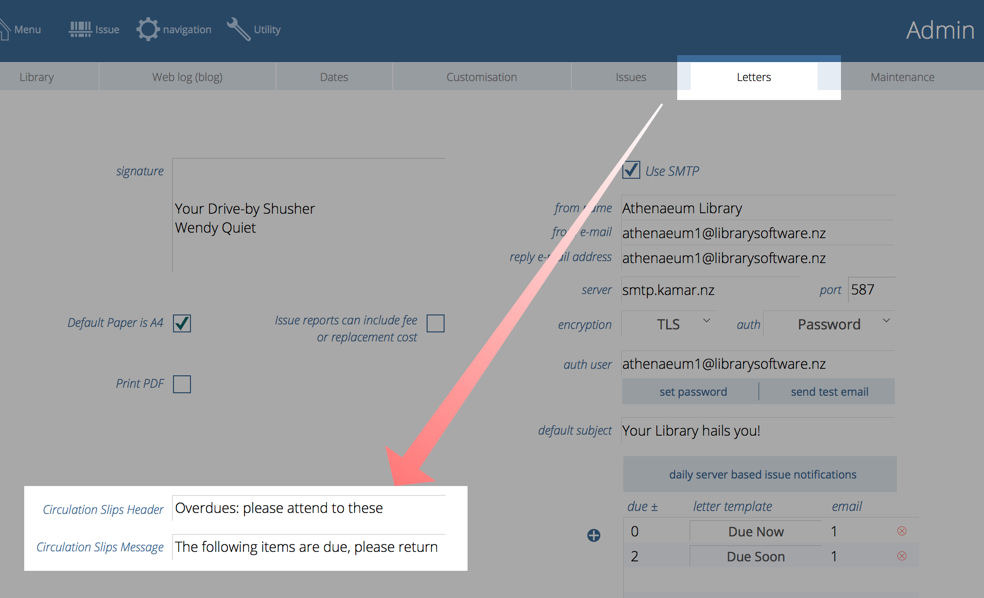Select the Due Soon letter template

(755, 556)
